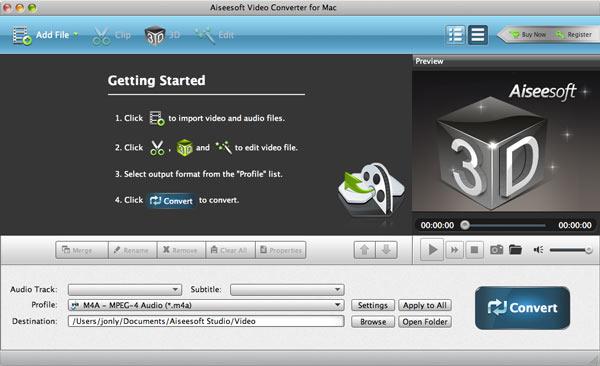Open the Subtitle dropdown
The height and width of the screenshot is (366, 600).
point(287,289)
